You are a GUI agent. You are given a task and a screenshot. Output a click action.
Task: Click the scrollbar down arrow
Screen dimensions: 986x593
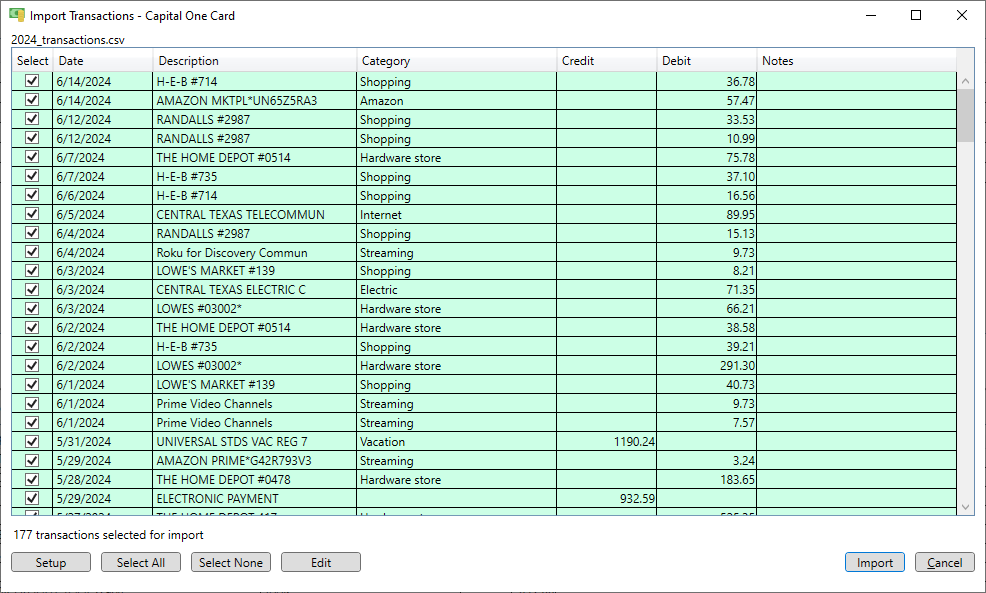coord(965,507)
